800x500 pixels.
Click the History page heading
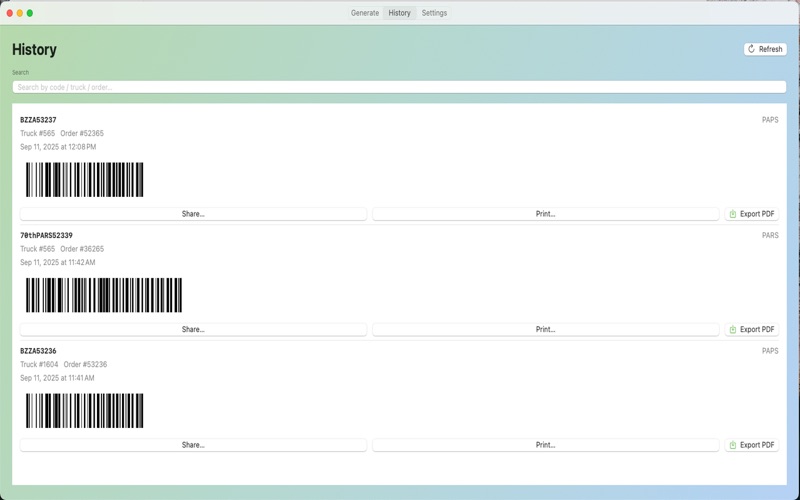[34, 49]
